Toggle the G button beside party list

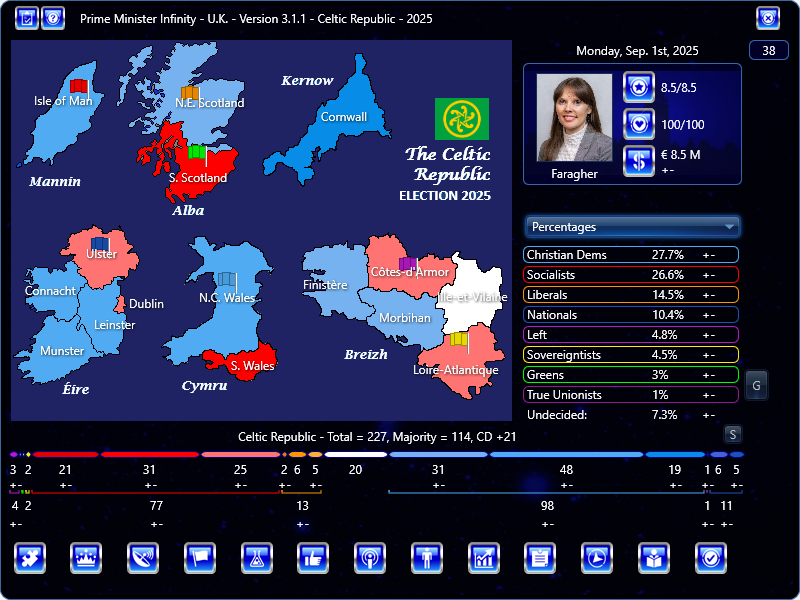point(756,385)
